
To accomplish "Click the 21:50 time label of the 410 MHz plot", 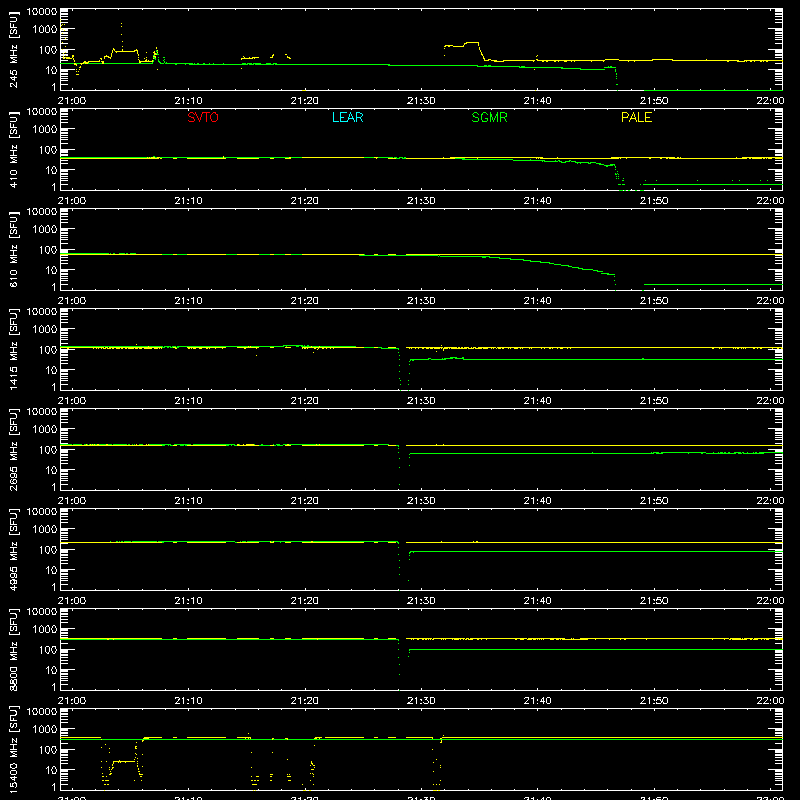I will [654, 201].
